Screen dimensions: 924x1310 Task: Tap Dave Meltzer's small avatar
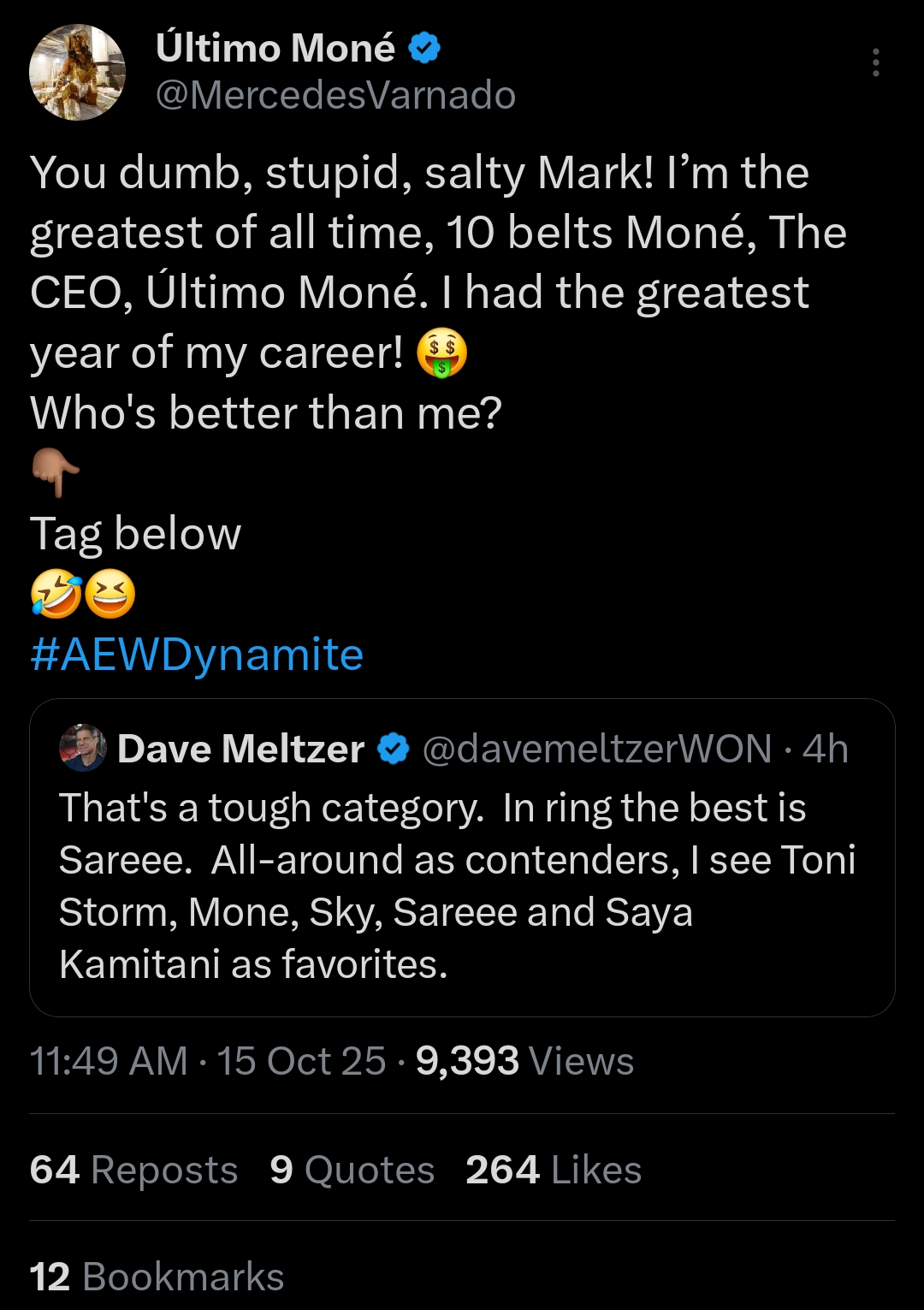coord(82,749)
